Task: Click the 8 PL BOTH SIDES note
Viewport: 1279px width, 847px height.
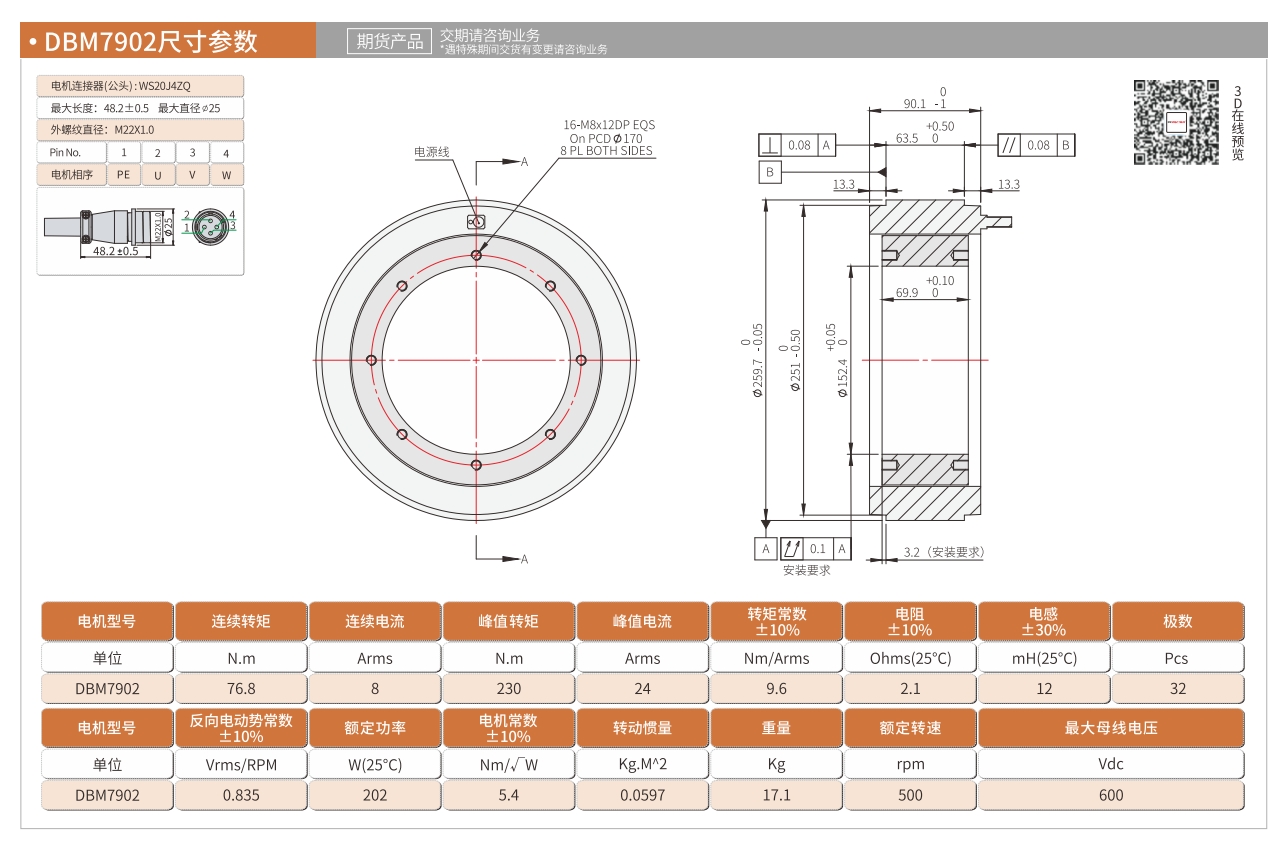Action: point(606,151)
